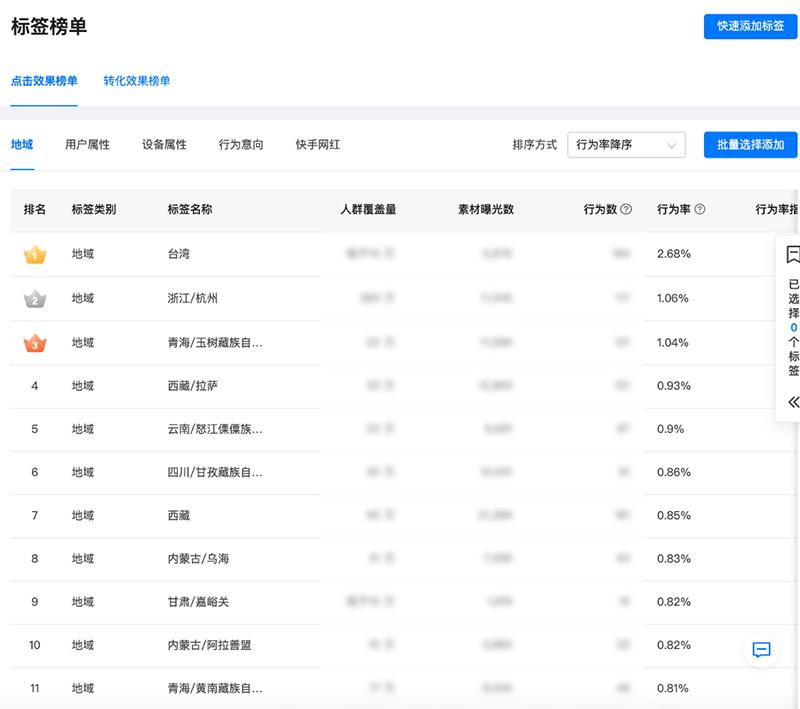Select the 浙江/杭州 tag row

193,299
